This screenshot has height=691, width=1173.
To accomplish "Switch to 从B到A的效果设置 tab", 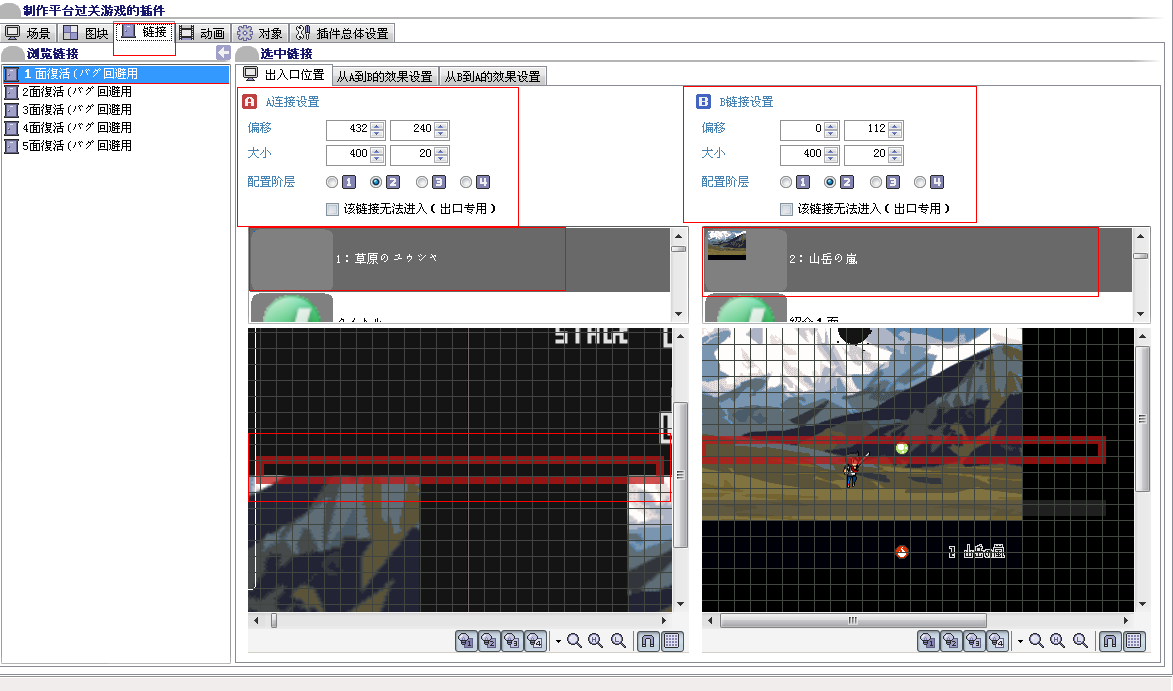I will (492, 76).
